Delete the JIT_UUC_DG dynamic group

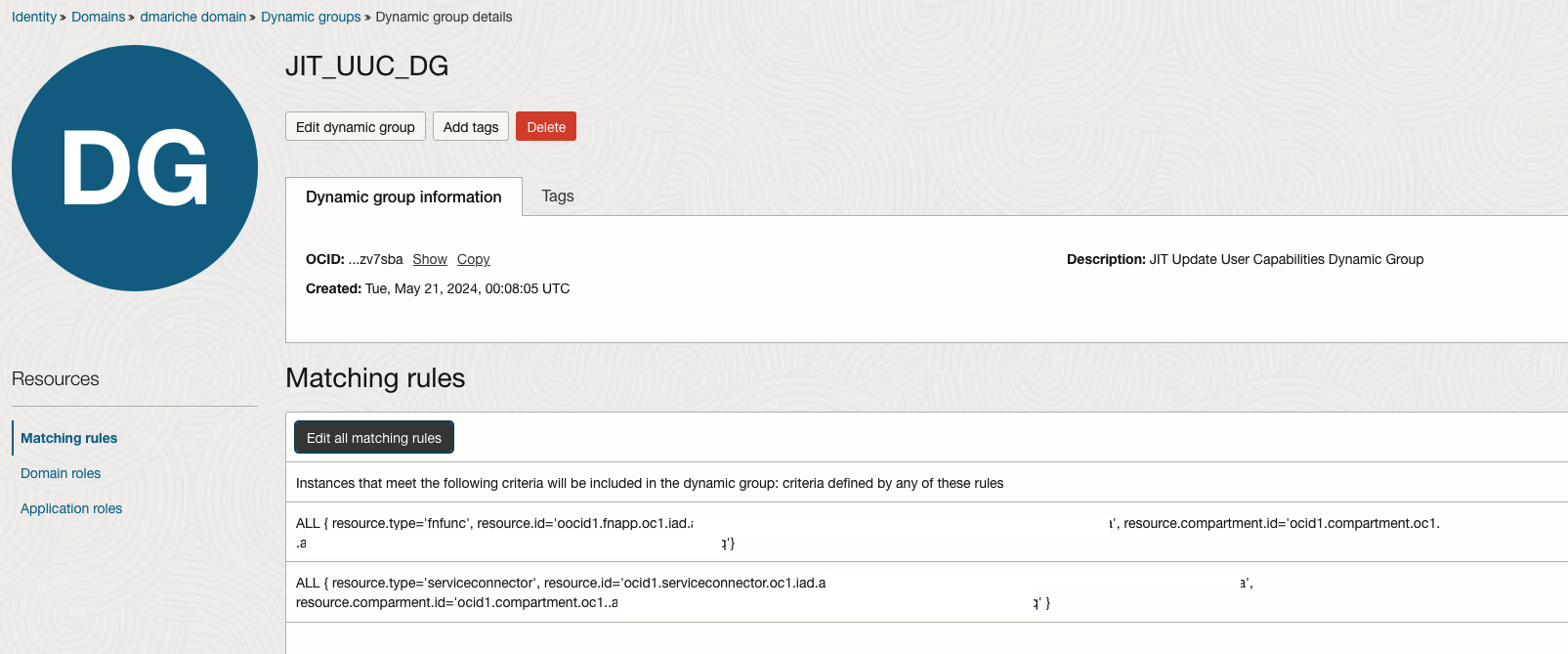click(x=546, y=127)
